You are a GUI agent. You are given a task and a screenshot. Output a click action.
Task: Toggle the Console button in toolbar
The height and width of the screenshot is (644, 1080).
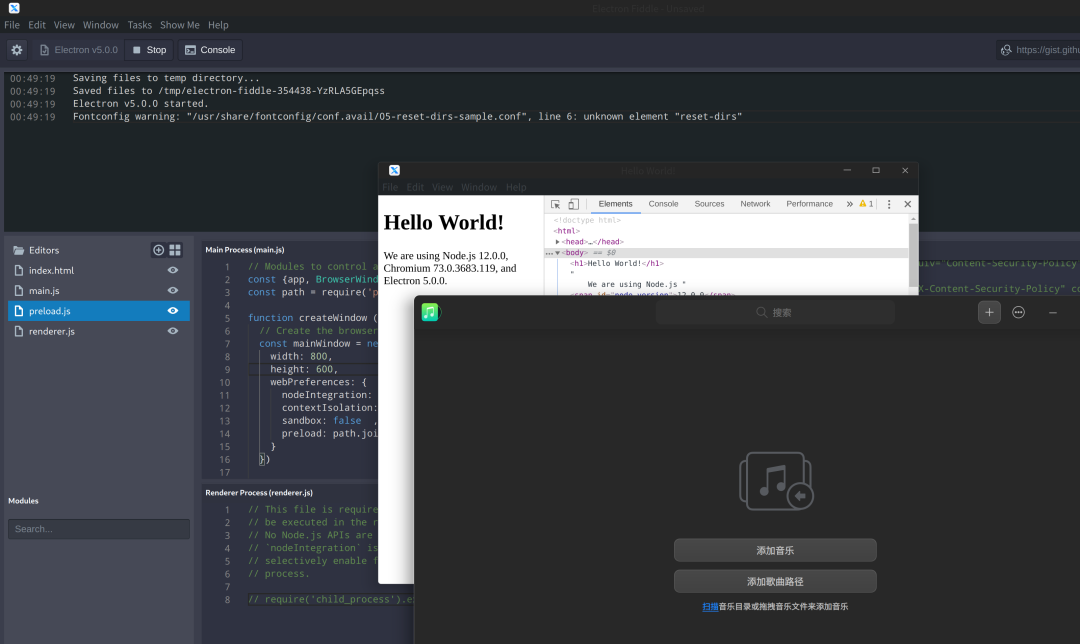click(210, 50)
